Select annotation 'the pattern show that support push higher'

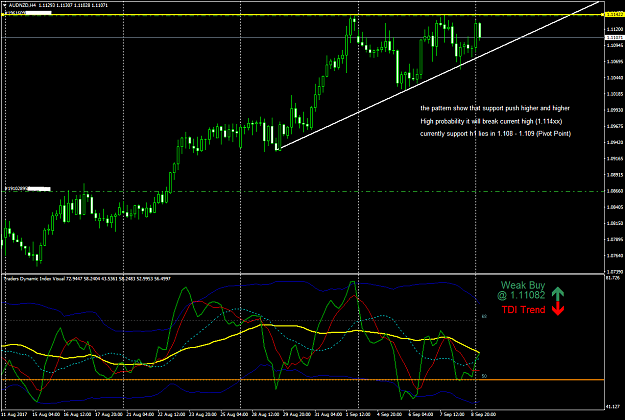pyautogui.click(x=495, y=108)
